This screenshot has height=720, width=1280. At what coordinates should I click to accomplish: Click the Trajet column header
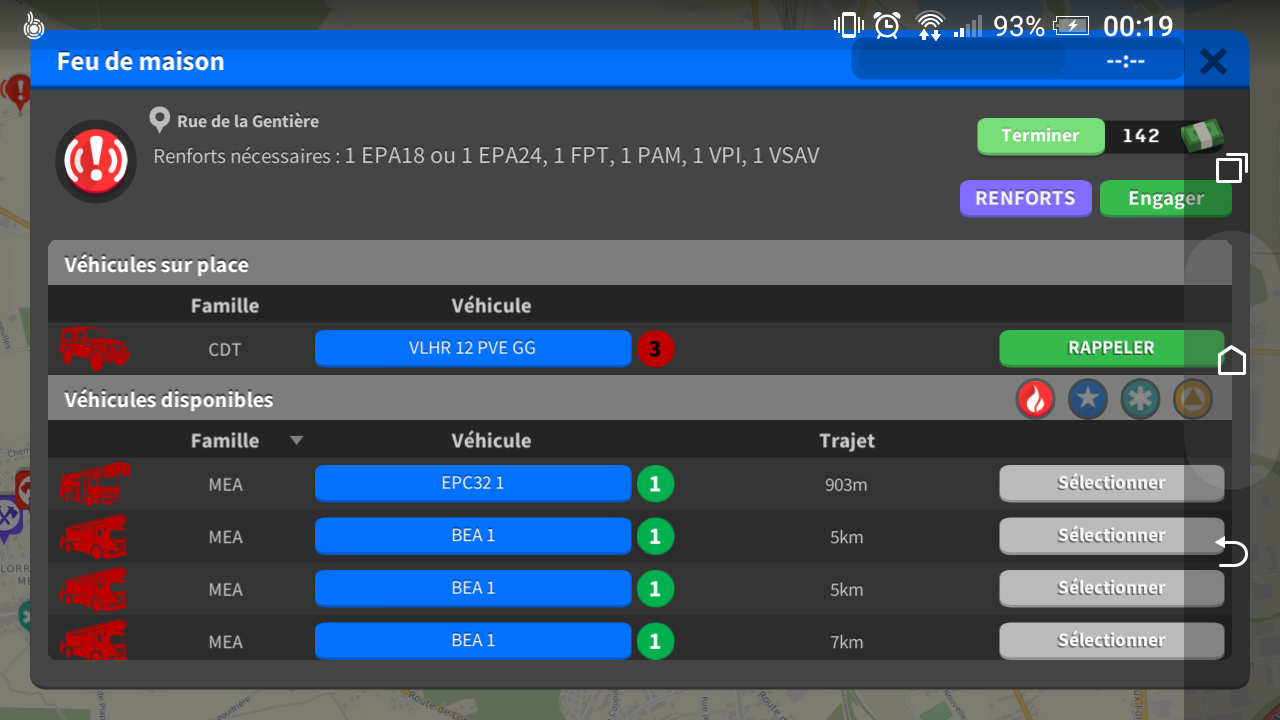pos(846,441)
